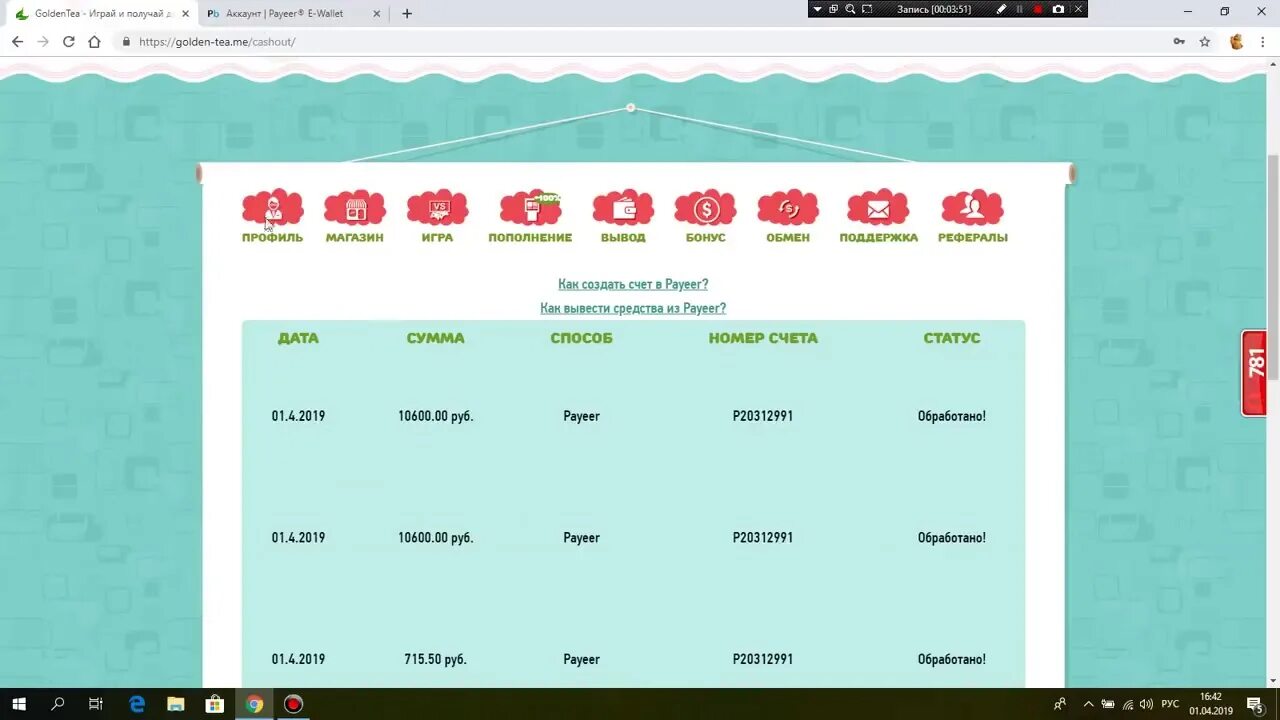Screen dimensions: 1280x720
Task: Show hidden system tray icons
Action: [1088, 704]
